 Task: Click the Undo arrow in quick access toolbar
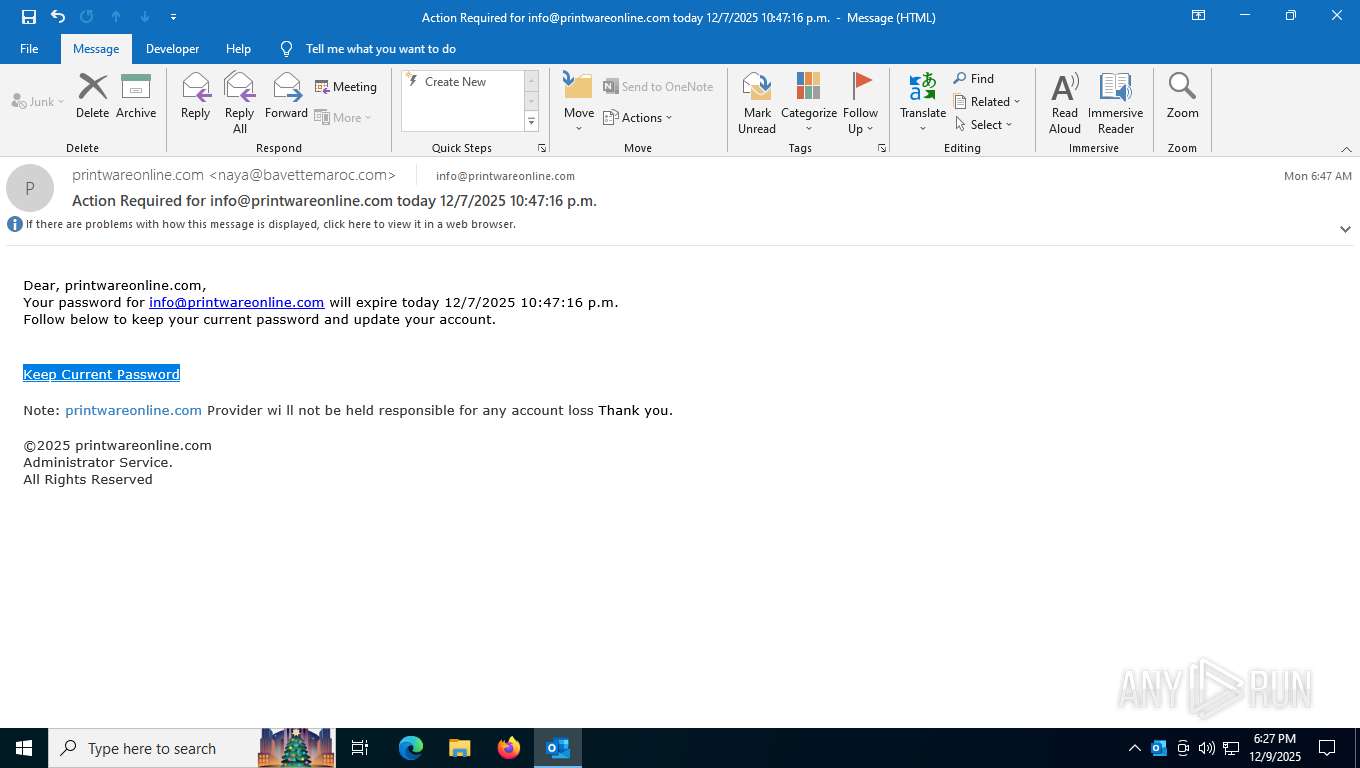58,17
